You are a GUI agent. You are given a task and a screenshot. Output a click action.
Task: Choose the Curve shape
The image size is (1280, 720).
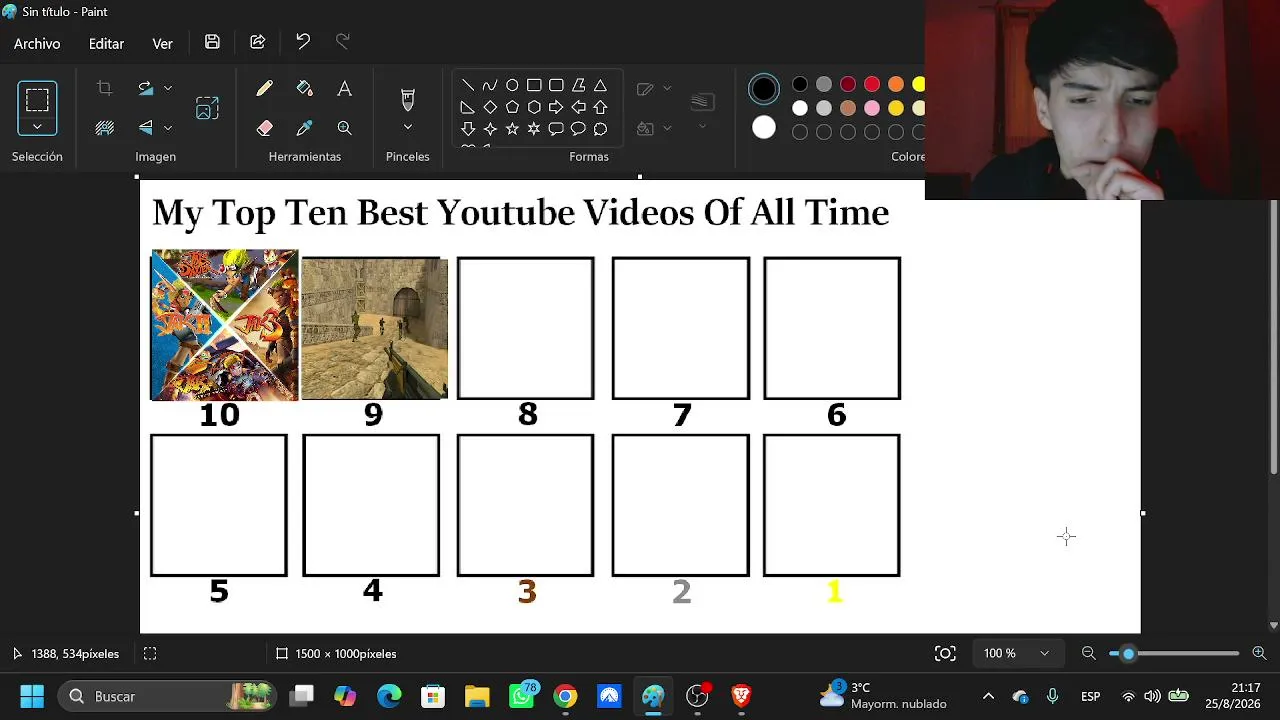tap(490, 85)
